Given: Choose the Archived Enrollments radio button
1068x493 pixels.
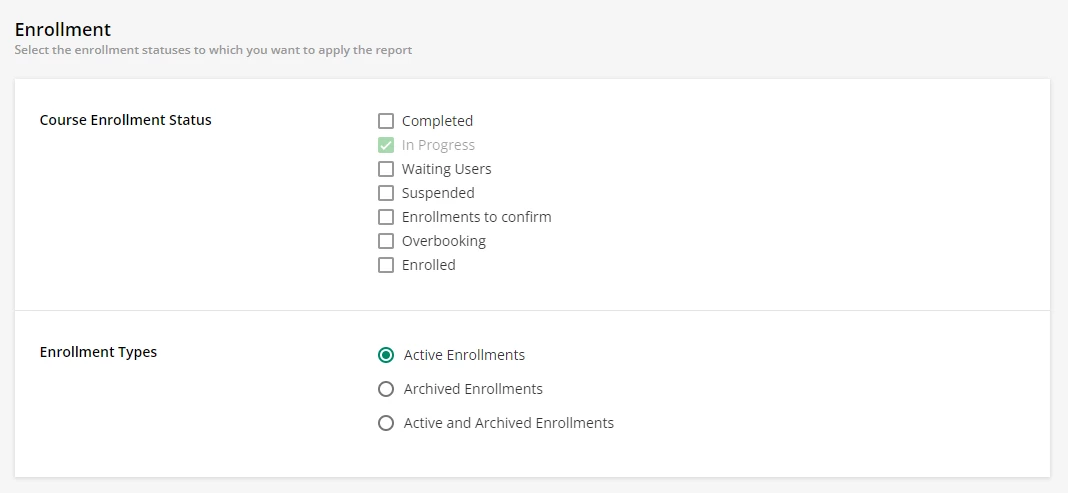Looking at the screenshot, I should coord(386,389).
